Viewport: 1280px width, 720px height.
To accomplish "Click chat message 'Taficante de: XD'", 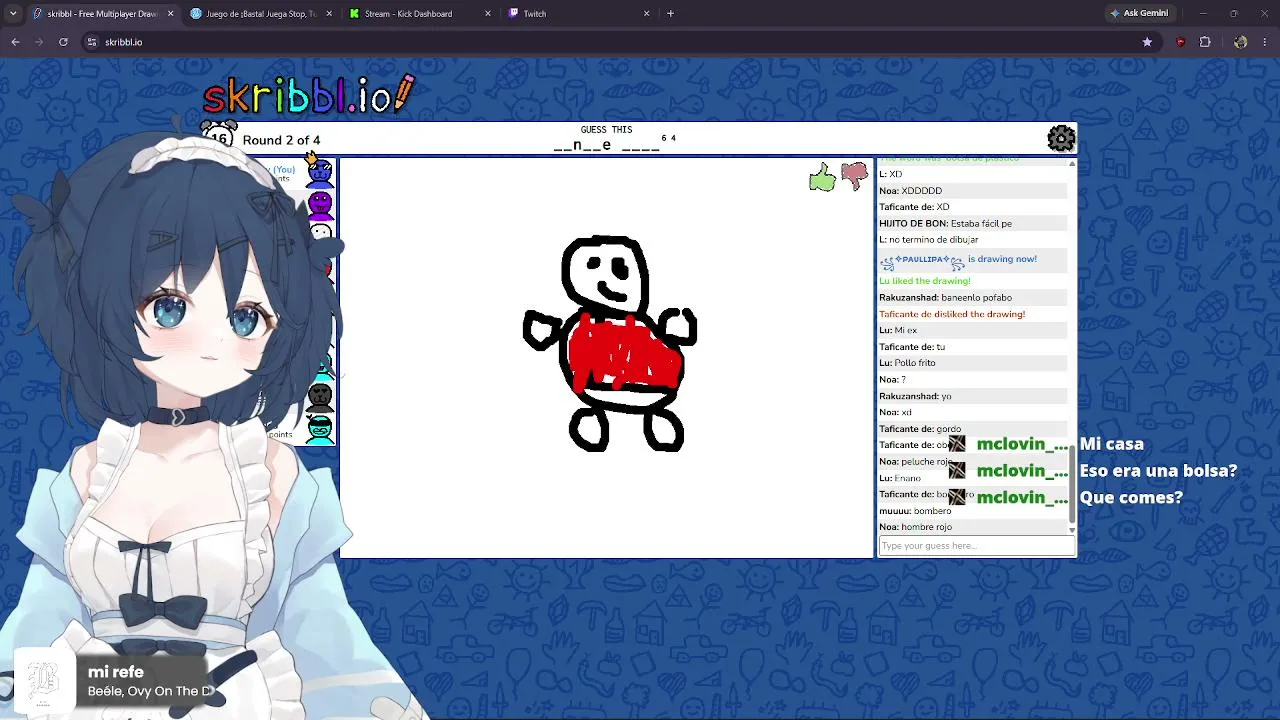I will [914, 207].
